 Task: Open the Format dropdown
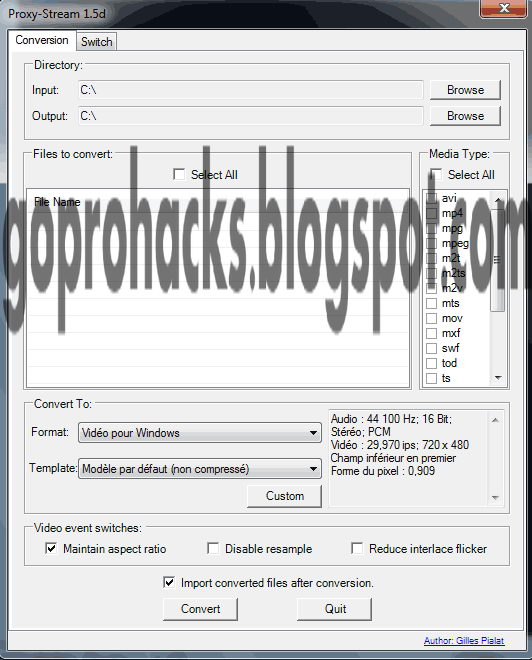pyautogui.click(x=200, y=433)
